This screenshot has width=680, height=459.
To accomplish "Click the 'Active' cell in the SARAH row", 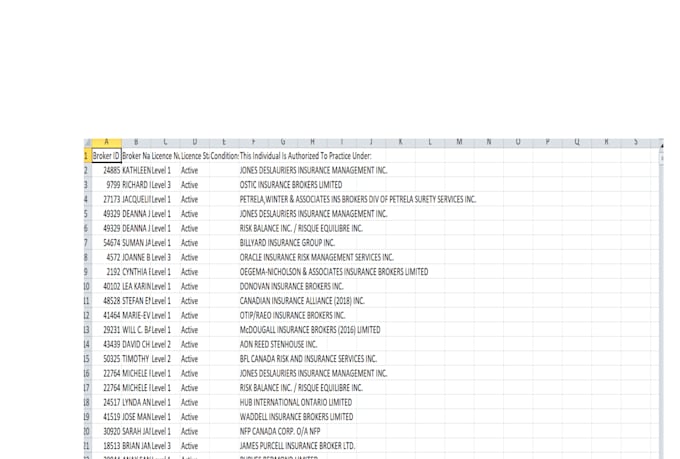I will tap(195, 432).
